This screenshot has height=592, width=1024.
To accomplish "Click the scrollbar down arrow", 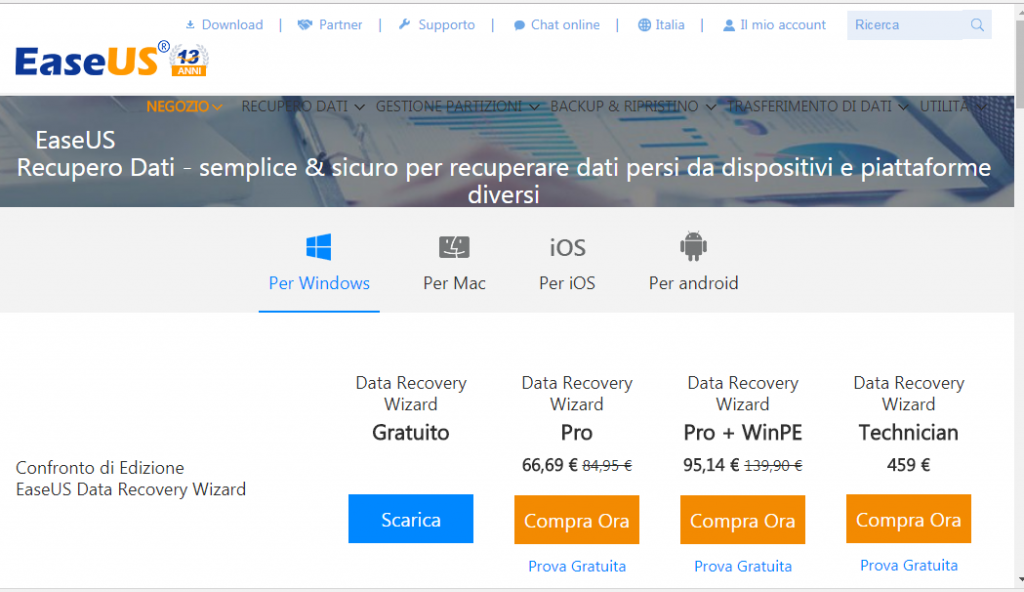I will tap(1019, 580).
